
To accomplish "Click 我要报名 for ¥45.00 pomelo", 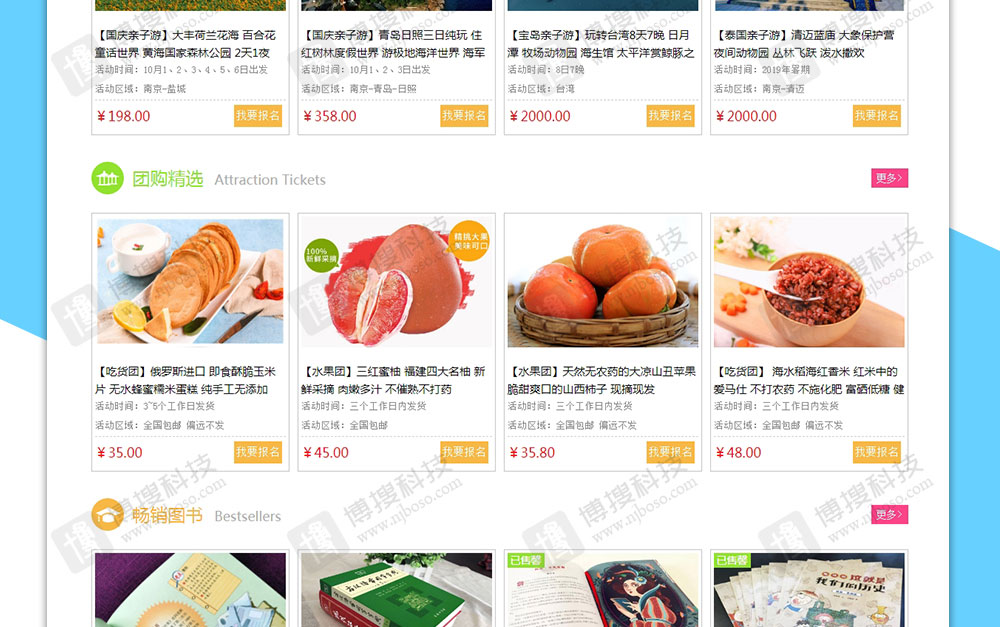I will 464,452.
